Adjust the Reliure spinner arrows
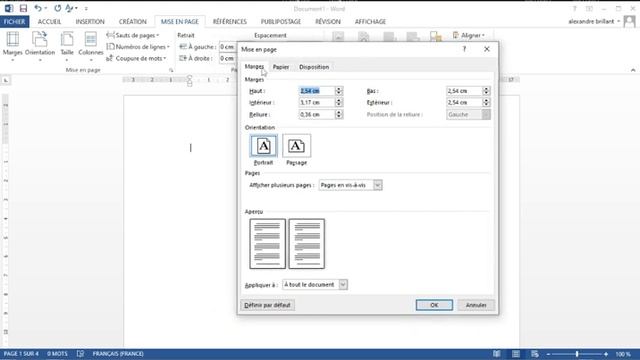Image resolution: width=640 pixels, height=360 pixels. coord(339,115)
